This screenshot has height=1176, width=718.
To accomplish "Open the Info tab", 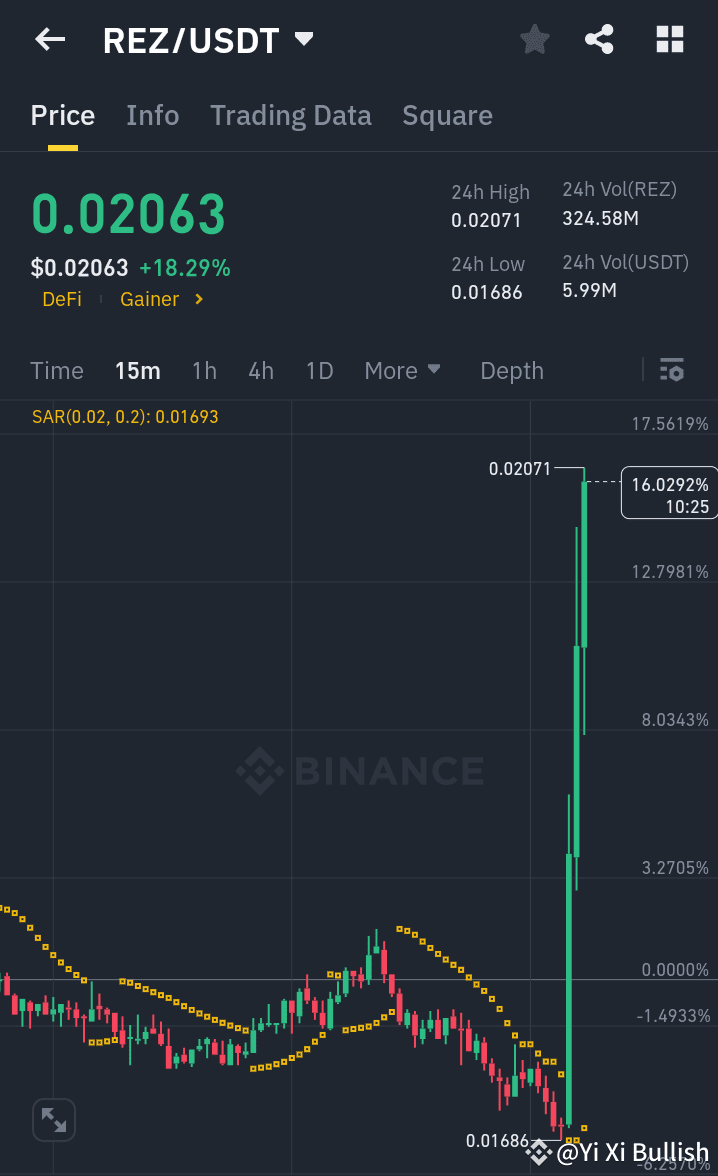I will point(152,115).
